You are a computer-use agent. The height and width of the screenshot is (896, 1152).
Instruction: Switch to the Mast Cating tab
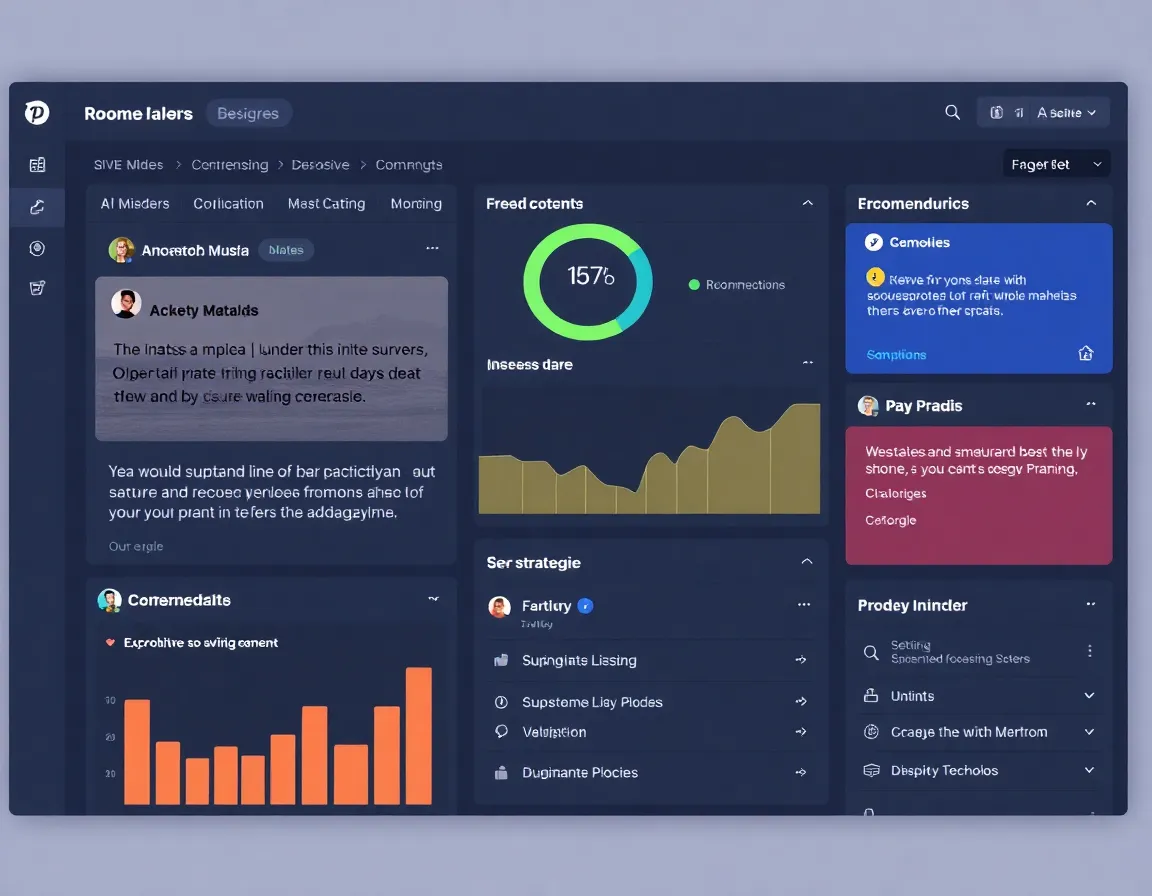[326, 203]
